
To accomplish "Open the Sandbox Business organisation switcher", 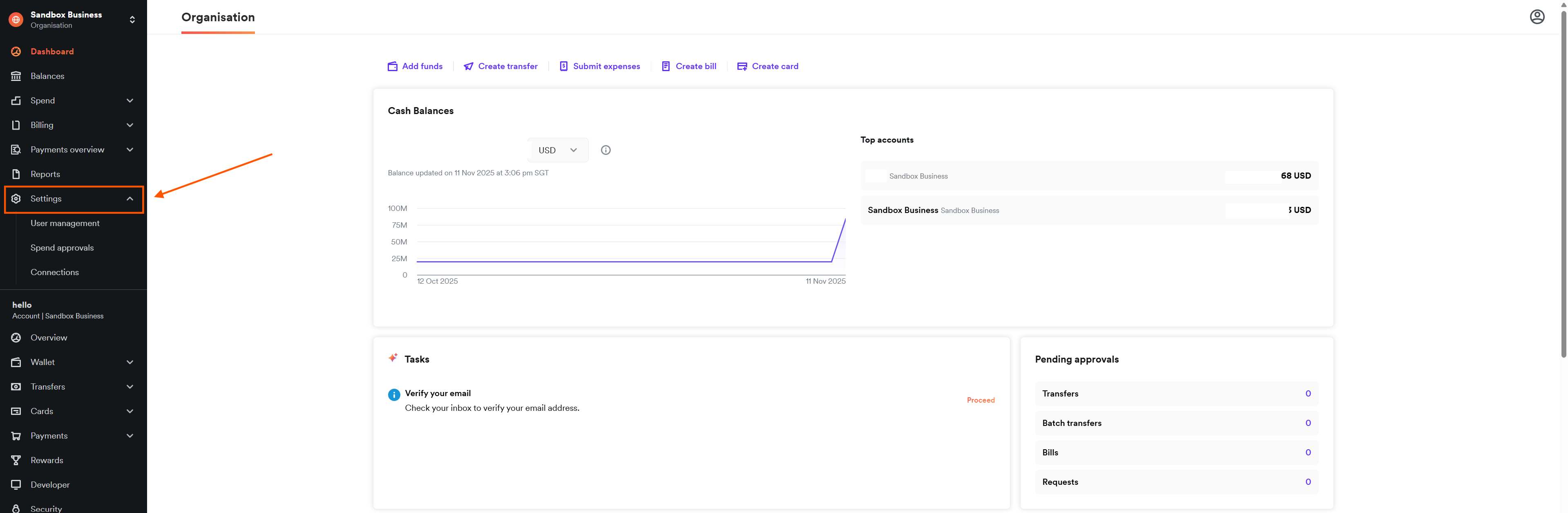I will tap(132, 20).
